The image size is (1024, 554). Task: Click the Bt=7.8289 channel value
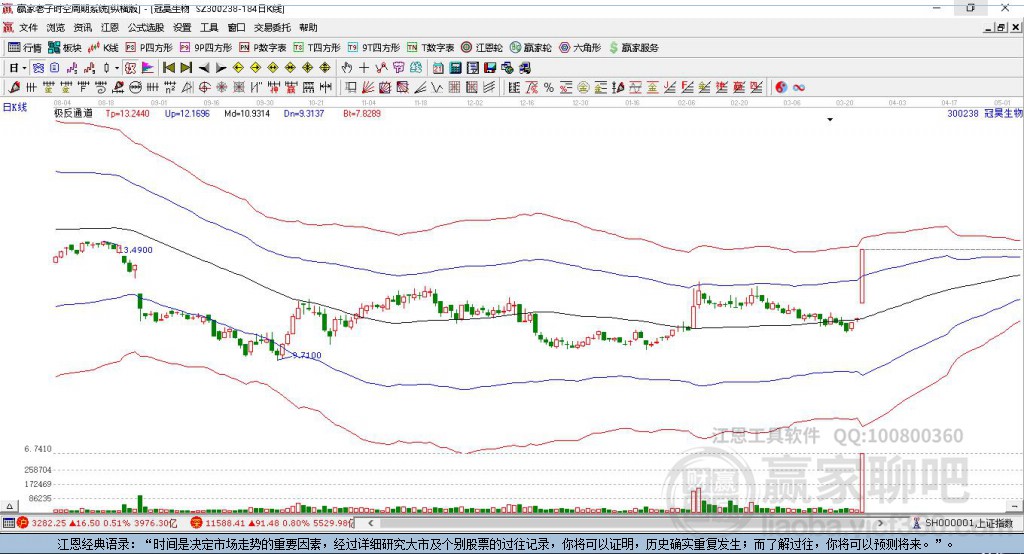[362, 114]
